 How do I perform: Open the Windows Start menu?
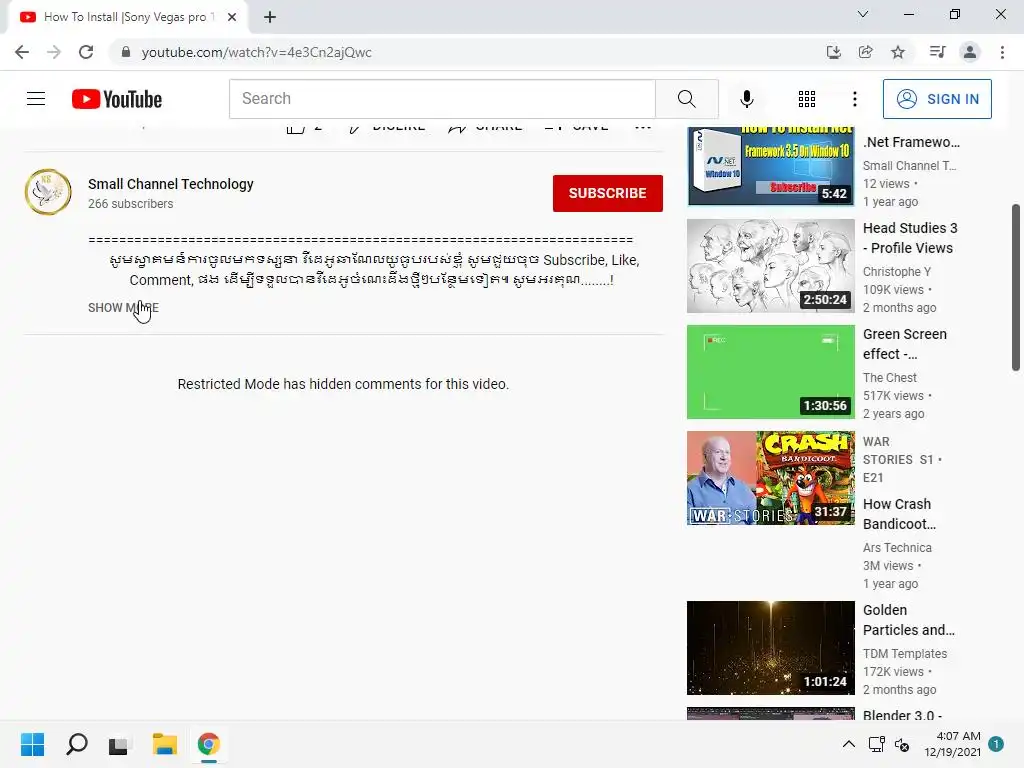pyautogui.click(x=32, y=744)
